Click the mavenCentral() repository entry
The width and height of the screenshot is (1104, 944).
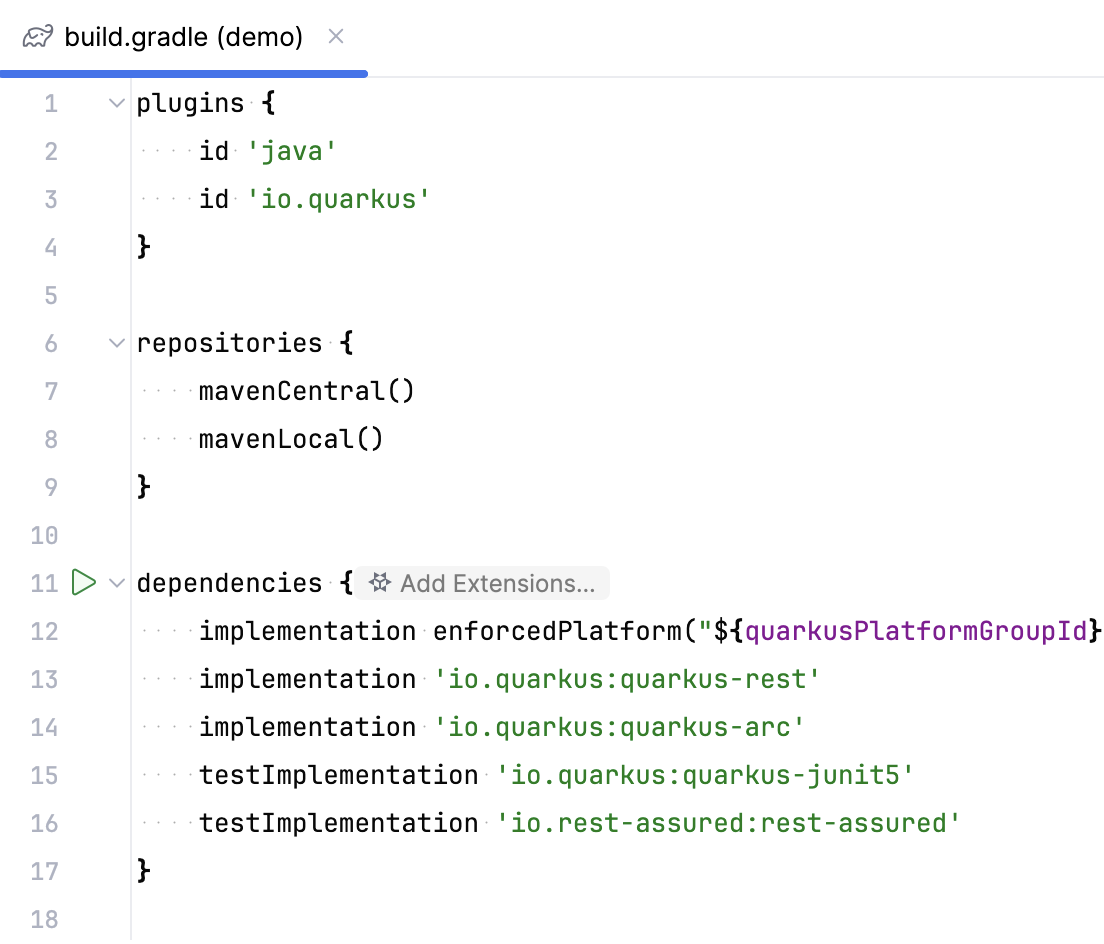coord(307,390)
